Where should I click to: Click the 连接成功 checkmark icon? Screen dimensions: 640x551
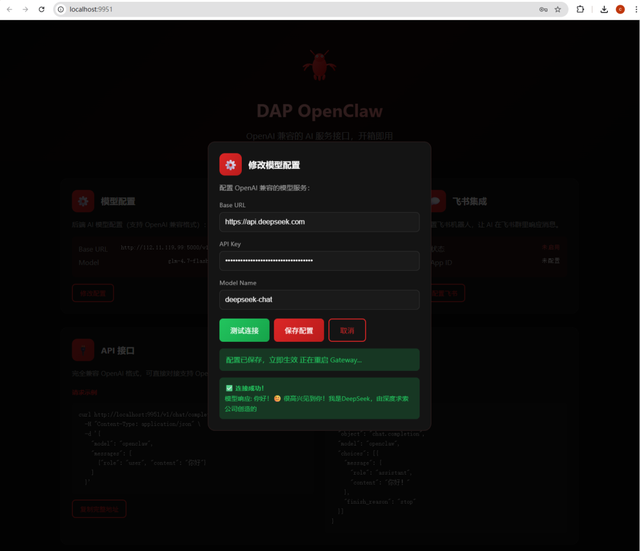(229, 388)
